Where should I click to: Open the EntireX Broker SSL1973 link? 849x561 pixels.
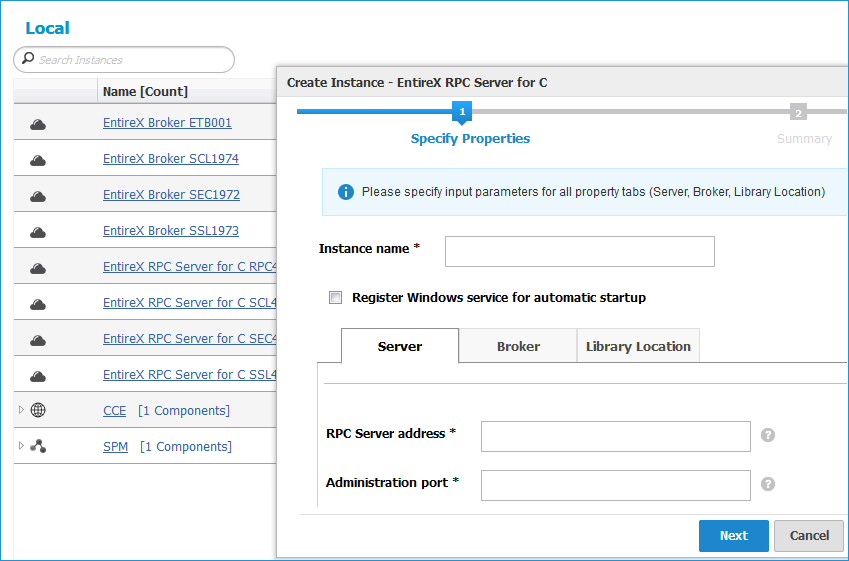click(x=171, y=231)
